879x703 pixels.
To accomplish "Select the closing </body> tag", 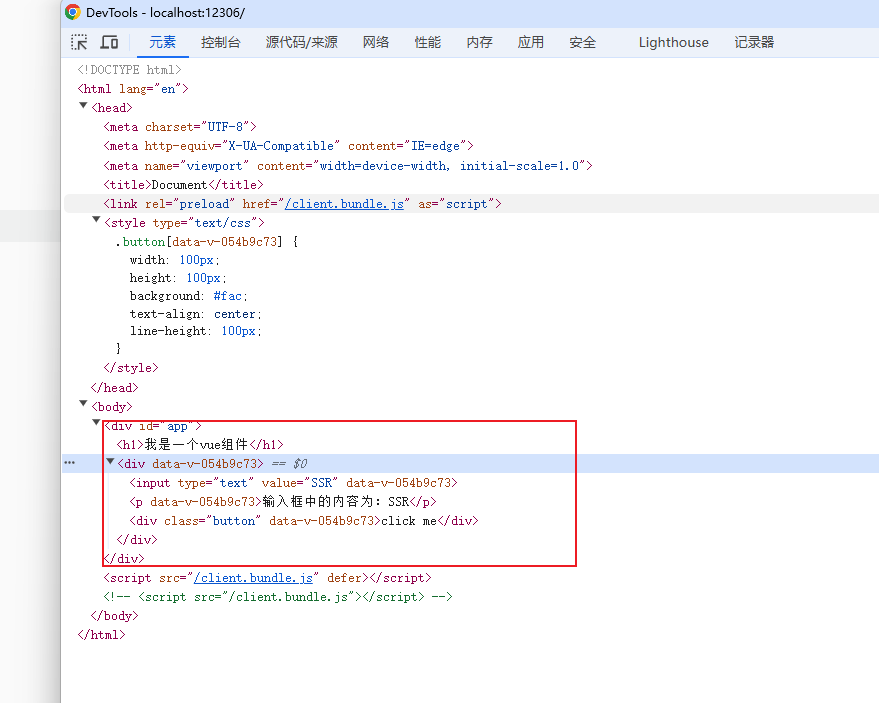I will tap(114, 616).
